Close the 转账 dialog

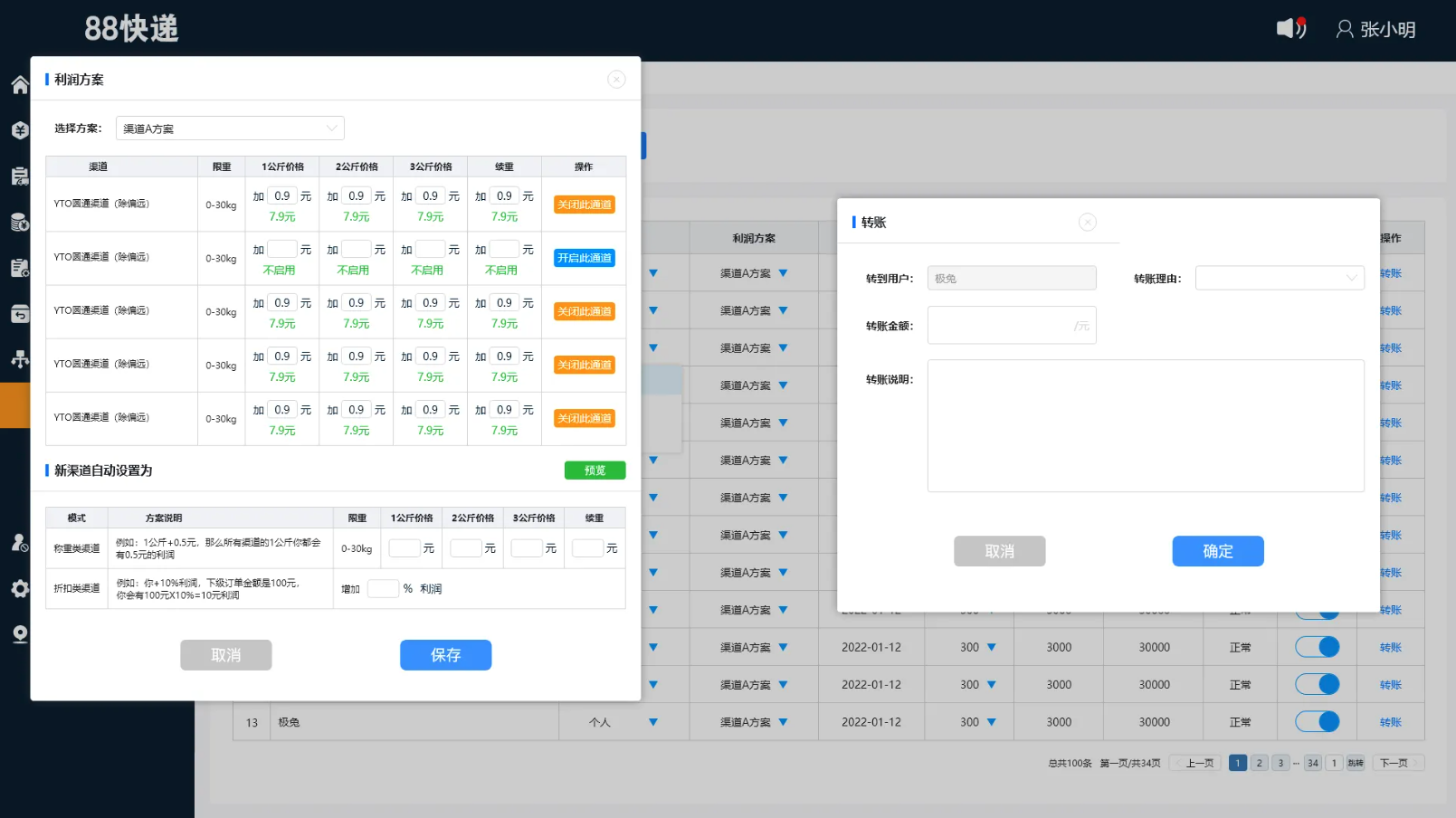1088,222
